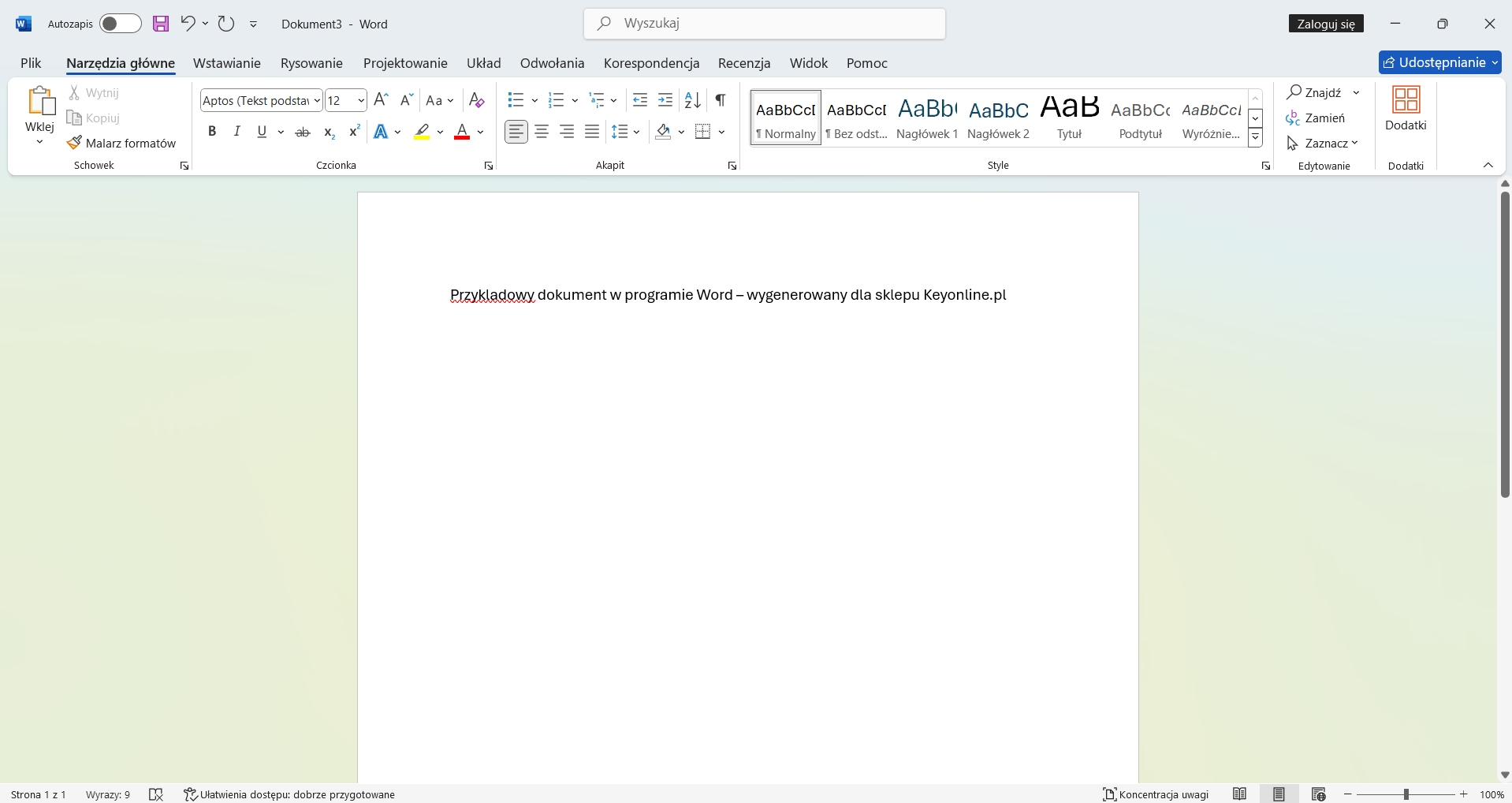The height and width of the screenshot is (803, 1512).
Task: Redo the last action
Action: point(226,24)
